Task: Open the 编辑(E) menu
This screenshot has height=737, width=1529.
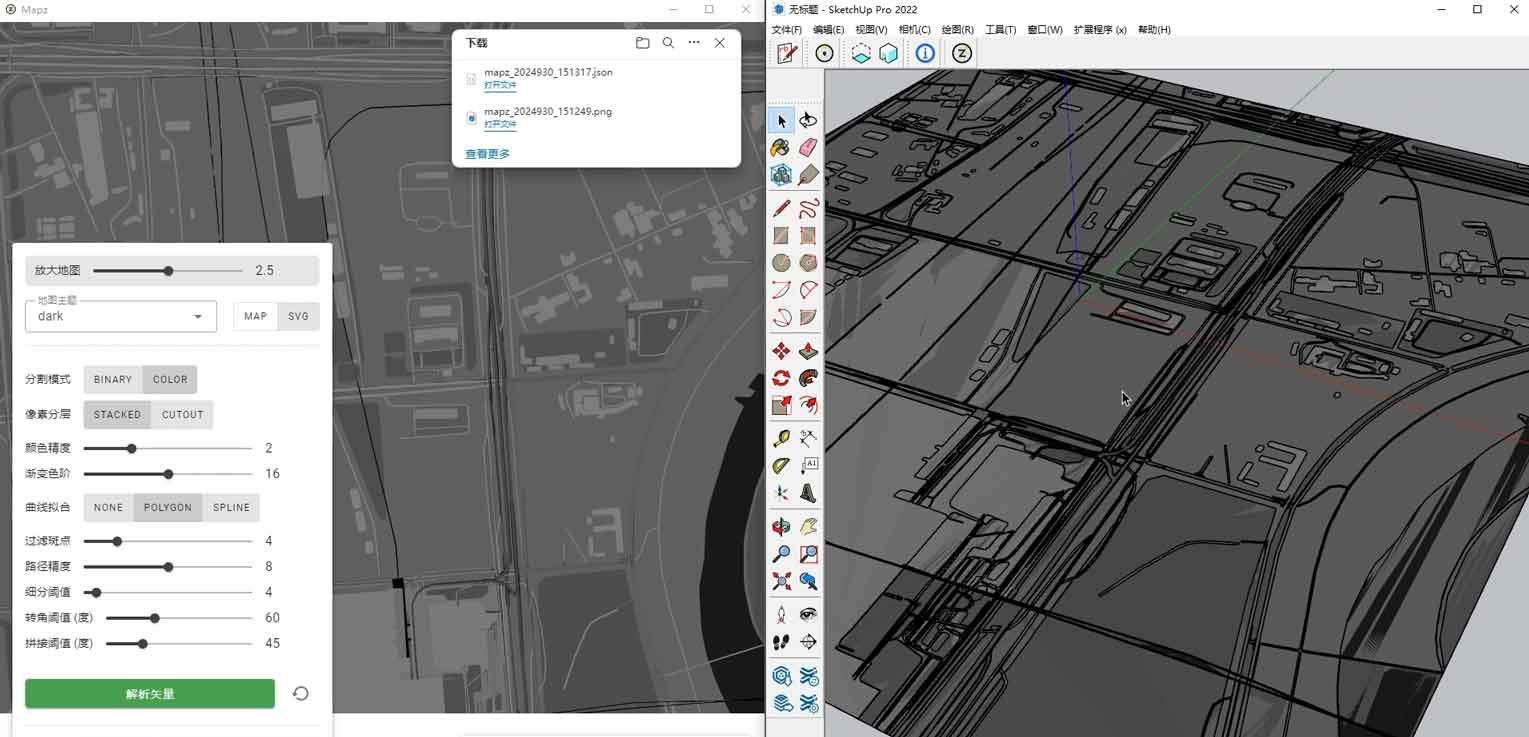Action: [829, 30]
